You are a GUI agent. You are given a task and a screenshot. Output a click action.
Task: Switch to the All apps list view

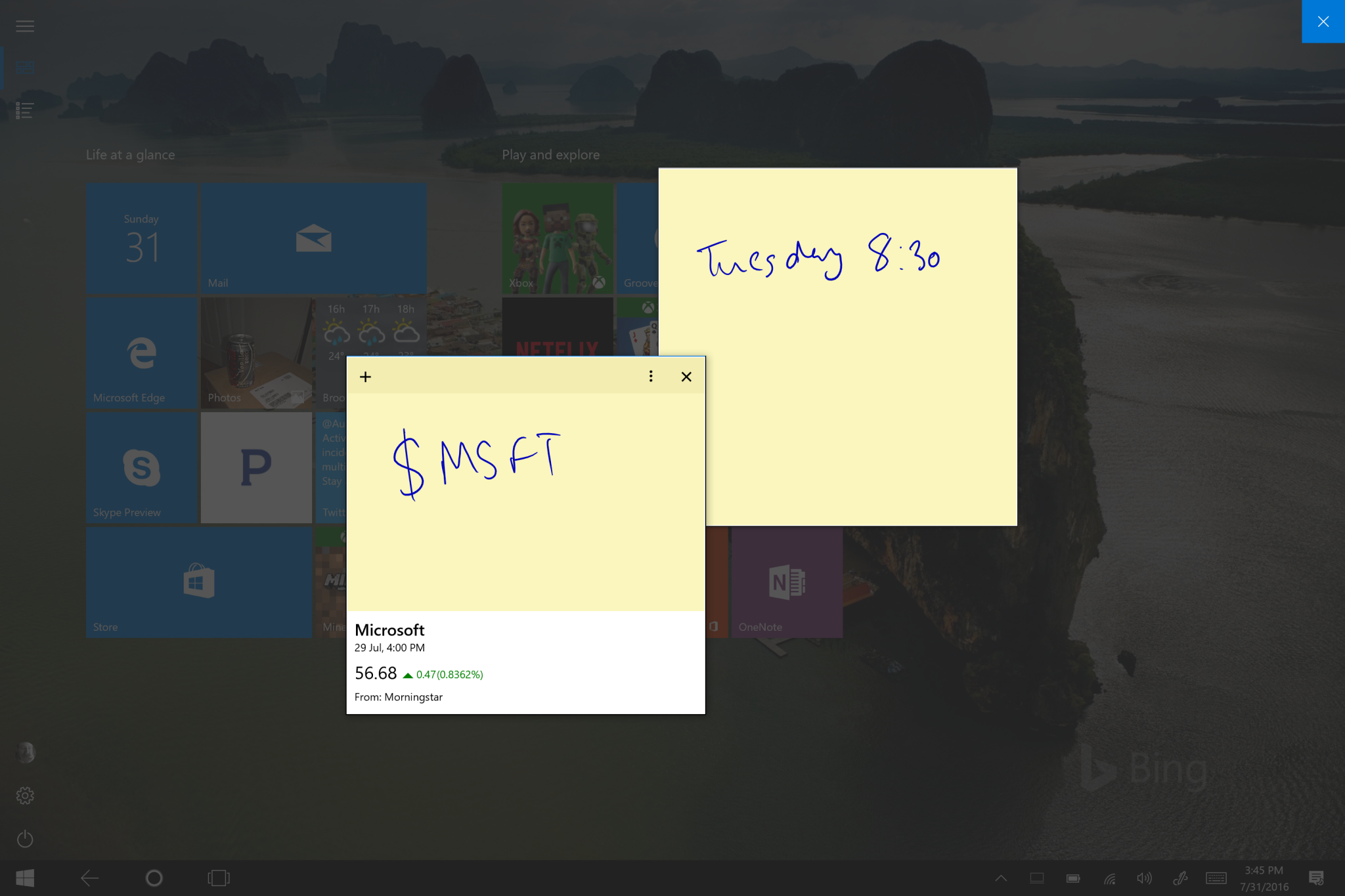25,110
